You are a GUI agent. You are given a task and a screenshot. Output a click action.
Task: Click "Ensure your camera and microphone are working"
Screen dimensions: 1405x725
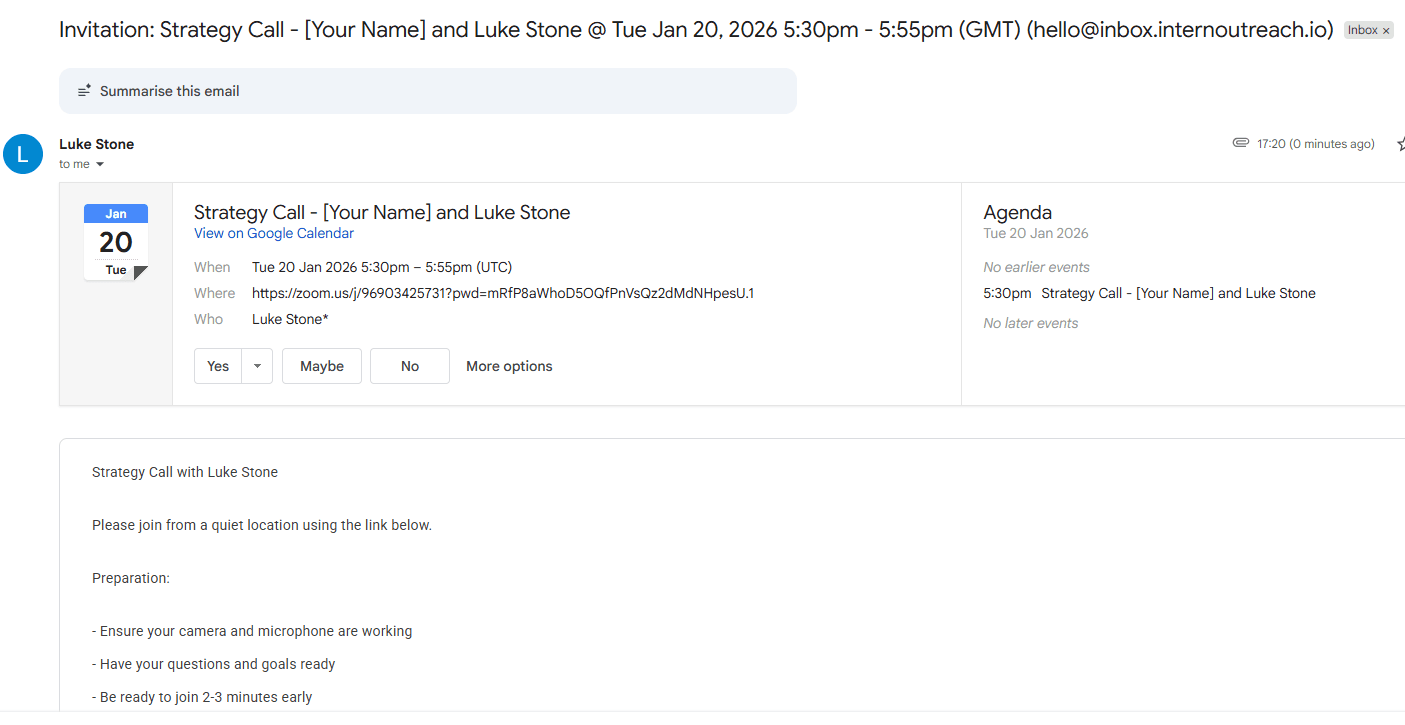pos(252,631)
